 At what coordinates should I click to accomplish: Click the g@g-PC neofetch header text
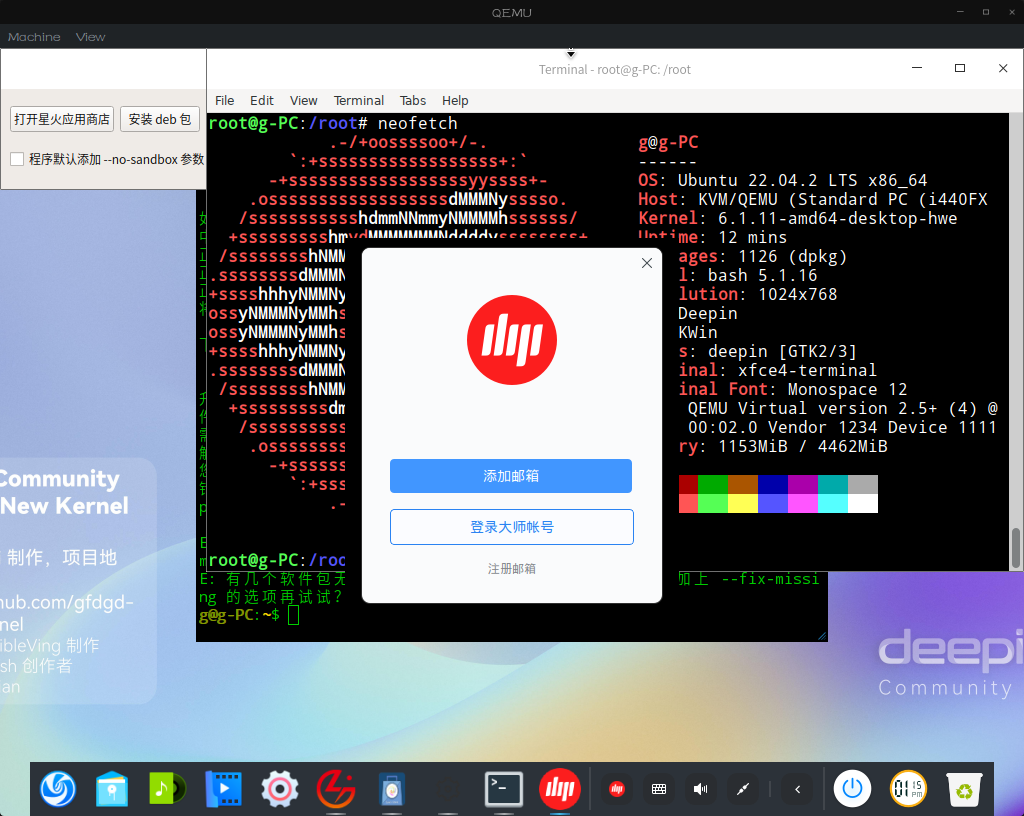tap(668, 142)
